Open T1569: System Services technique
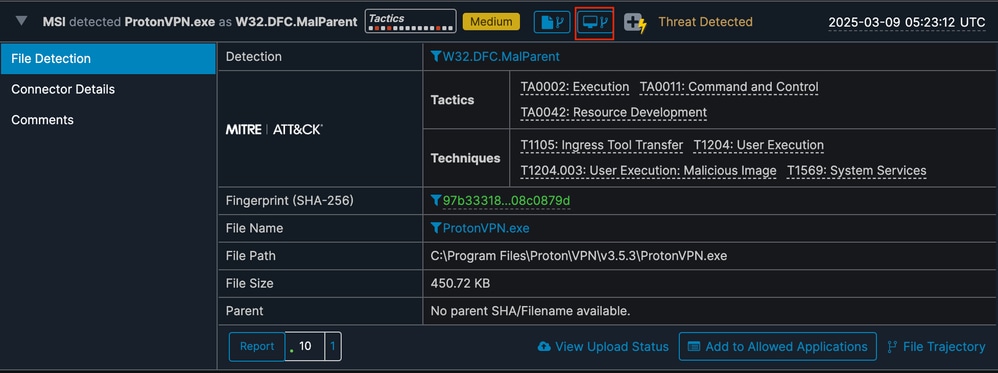The image size is (998, 373). pos(857,171)
